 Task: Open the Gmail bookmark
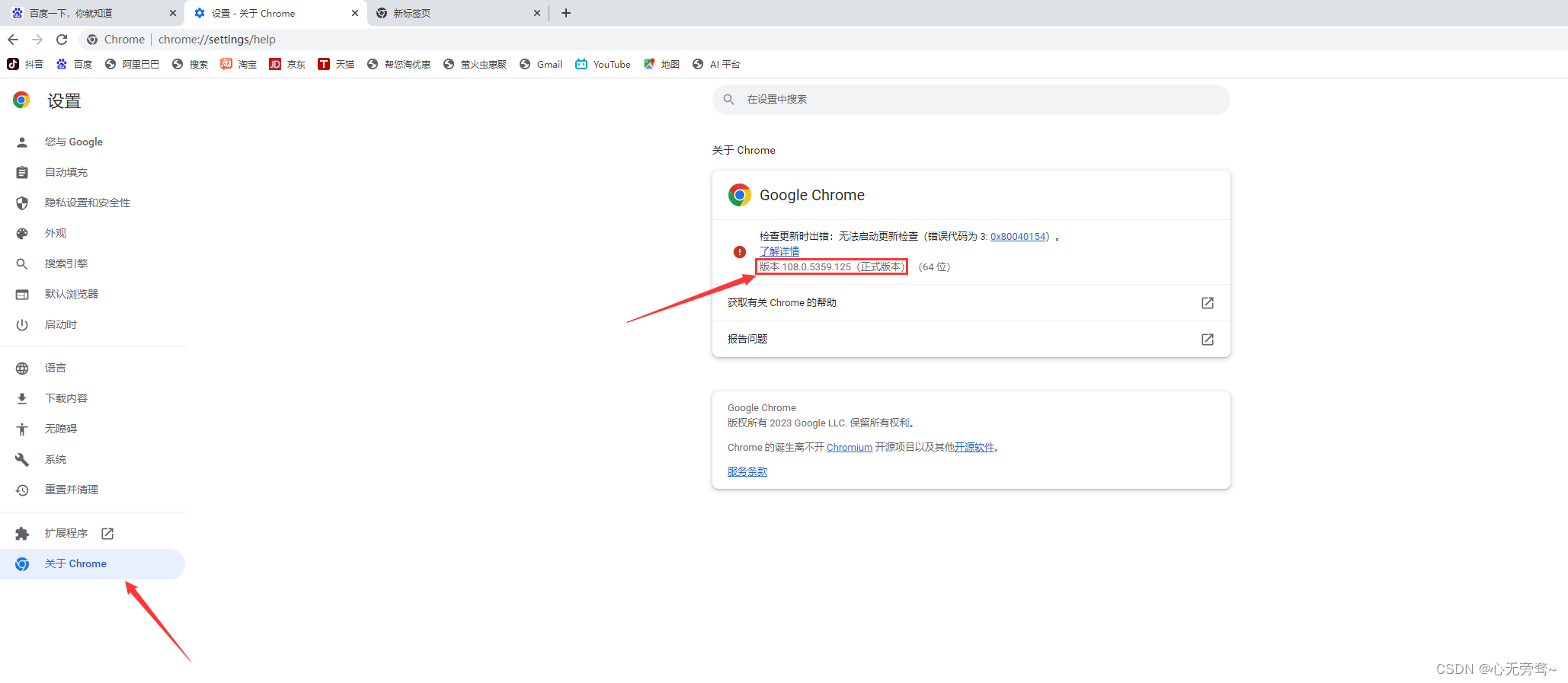(x=541, y=64)
